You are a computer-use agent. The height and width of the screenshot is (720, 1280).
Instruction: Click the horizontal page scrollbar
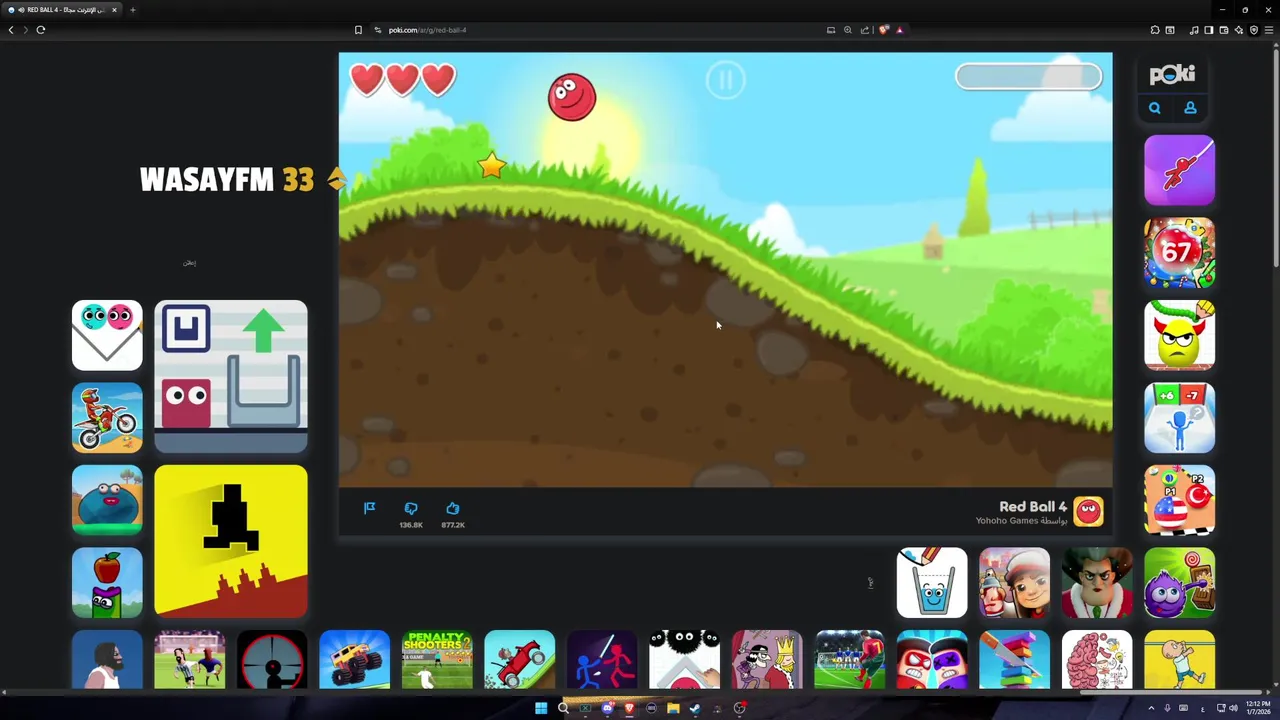1172,692
